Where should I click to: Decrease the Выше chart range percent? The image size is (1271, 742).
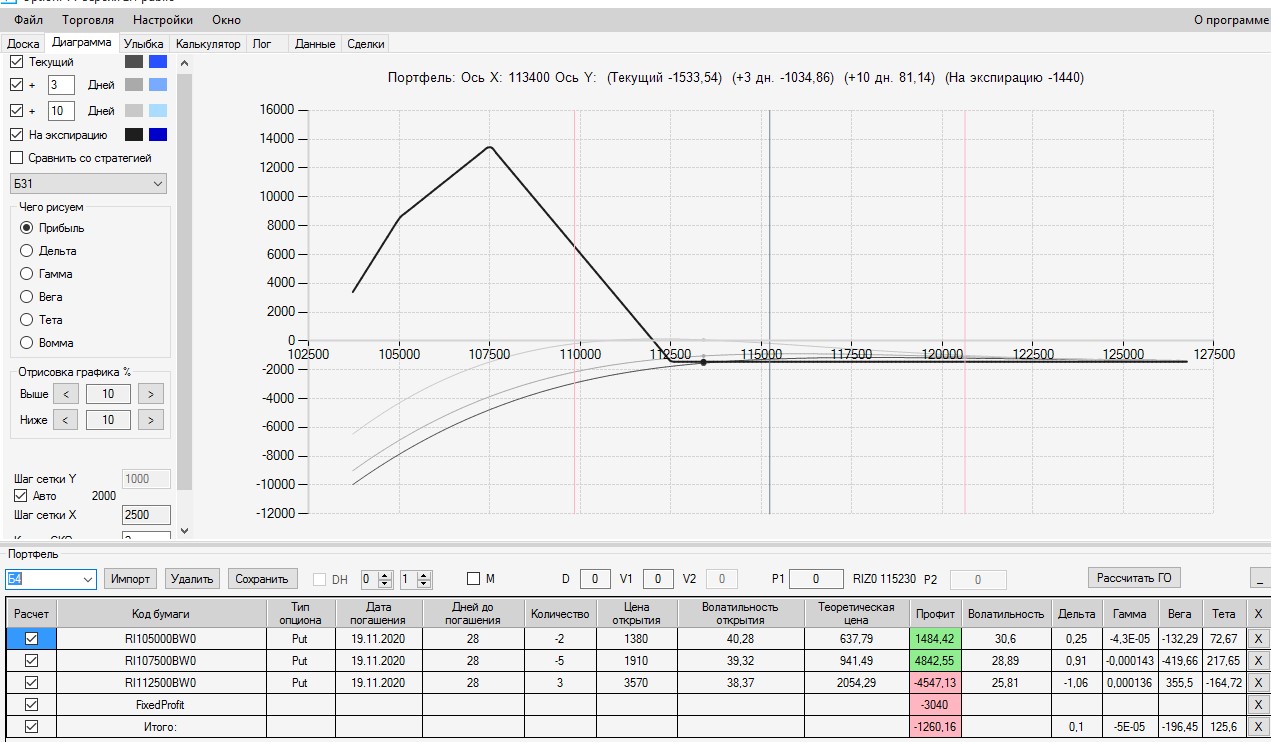click(66, 394)
